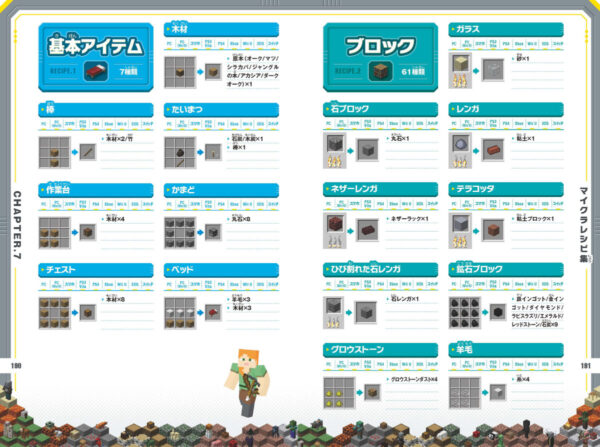Select the glowstone result icon under グロウストーン
This screenshot has height=447, width=600.
(372, 392)
